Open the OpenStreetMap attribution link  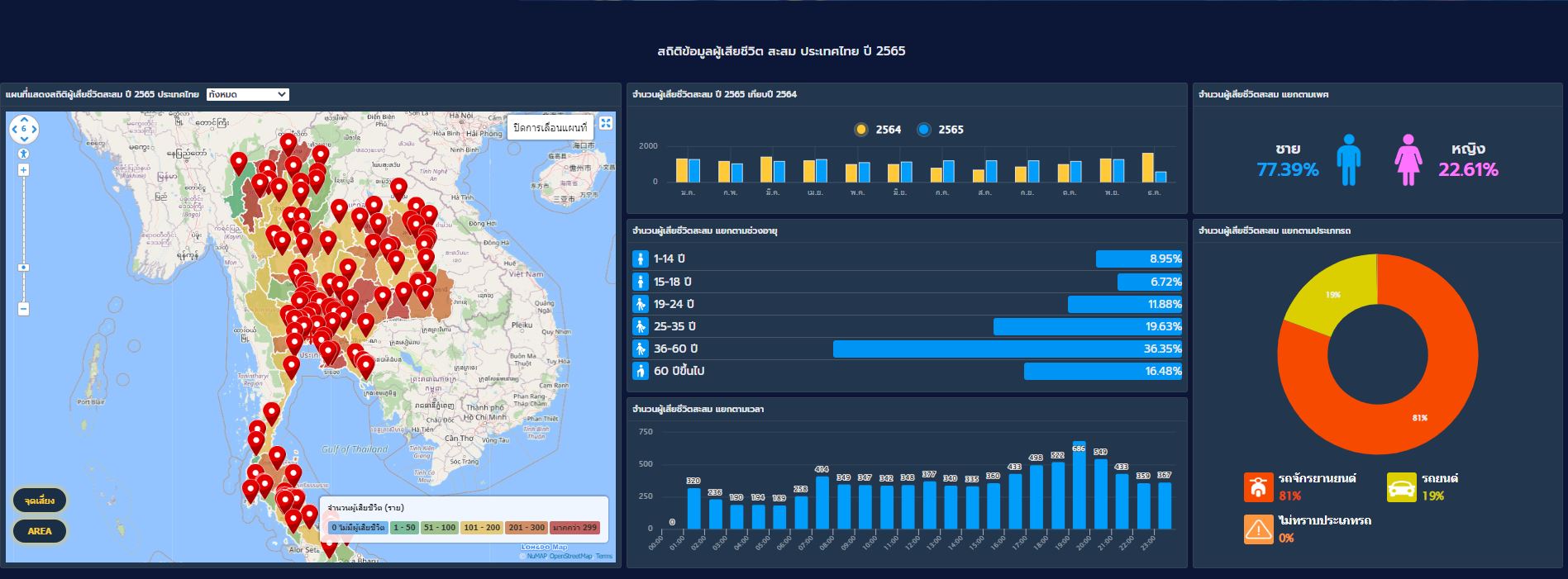570,556
